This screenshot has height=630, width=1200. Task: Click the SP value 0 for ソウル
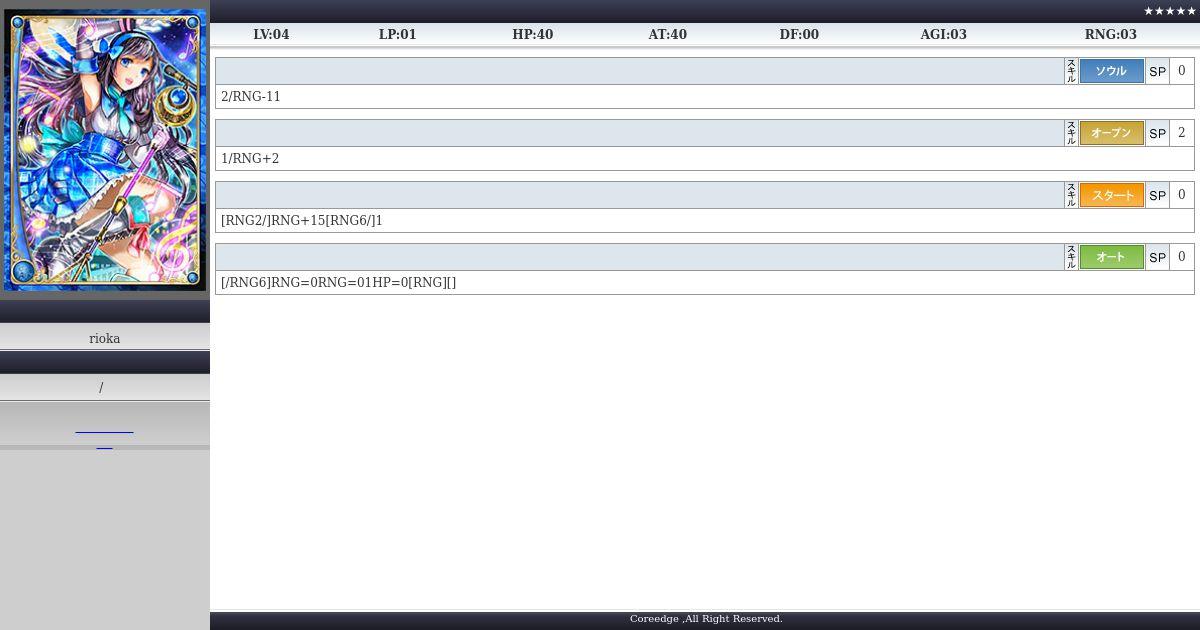click(x=1181, y=71)
